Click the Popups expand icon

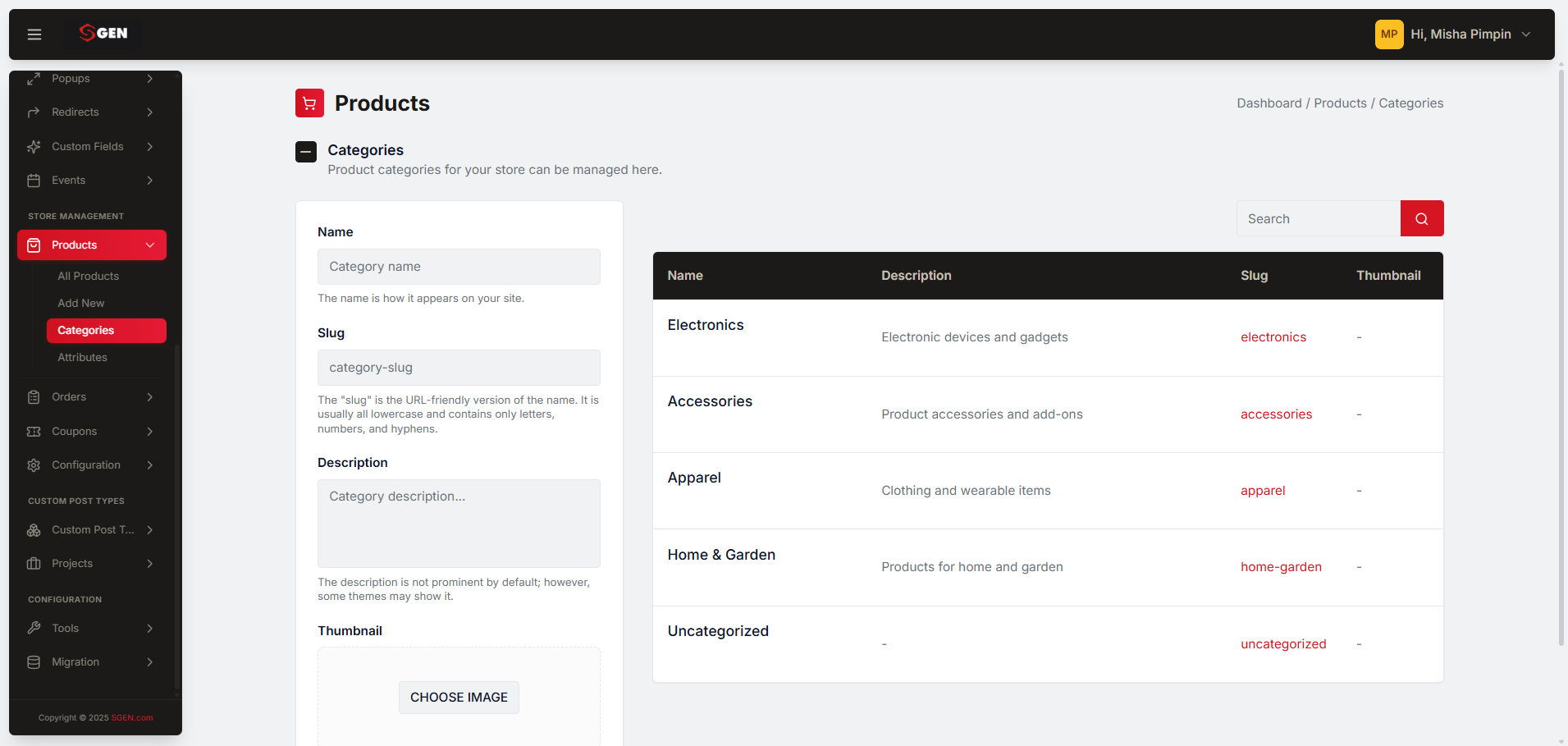pos(34,79)
